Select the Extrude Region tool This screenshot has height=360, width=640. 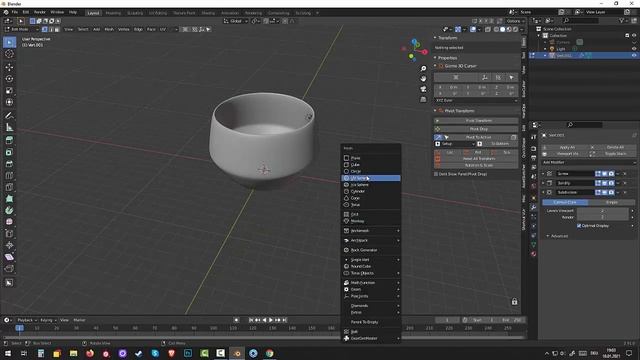click(x=9, y=140)
